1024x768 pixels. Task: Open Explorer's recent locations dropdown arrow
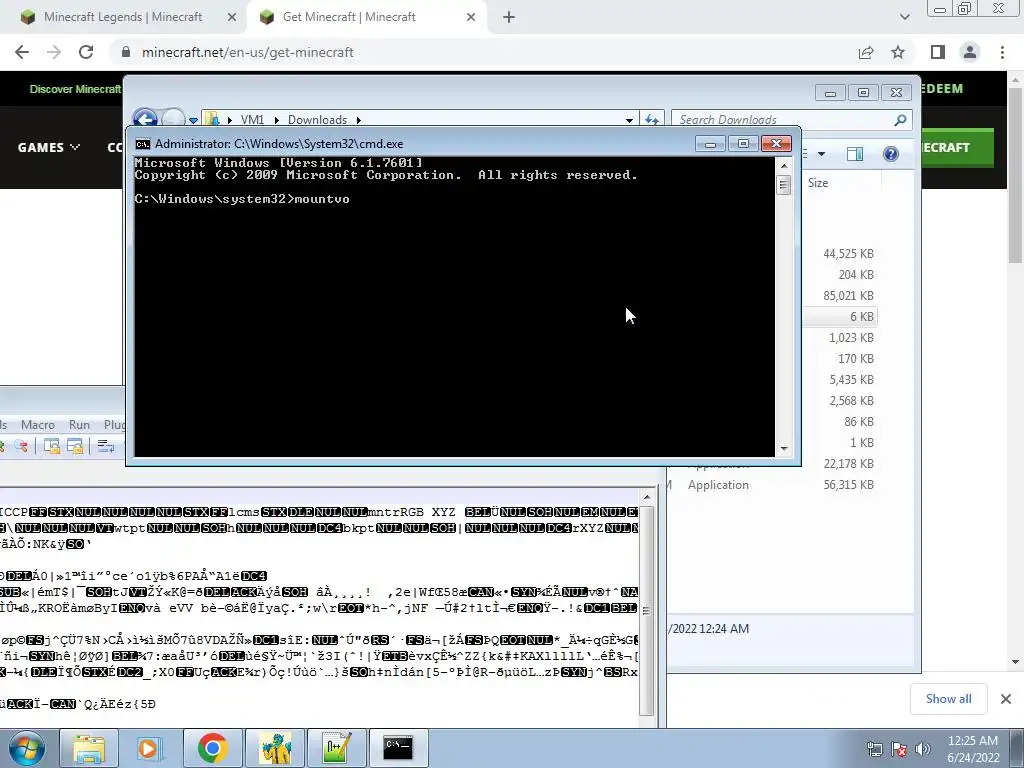193,120
